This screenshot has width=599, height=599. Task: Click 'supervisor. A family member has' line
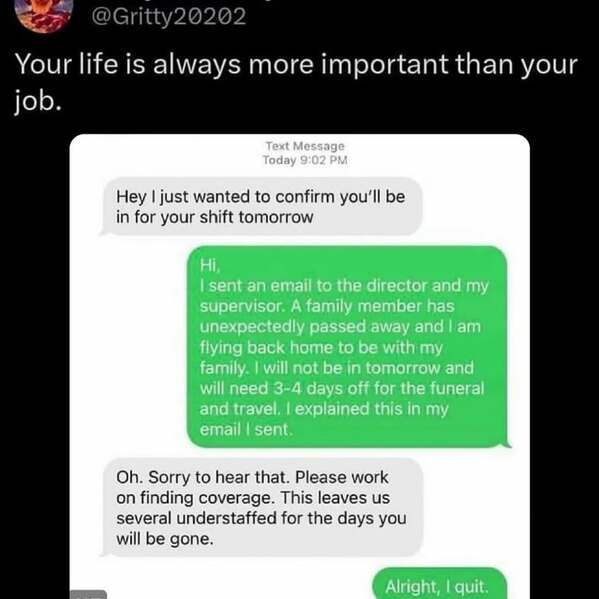(327, 306)
